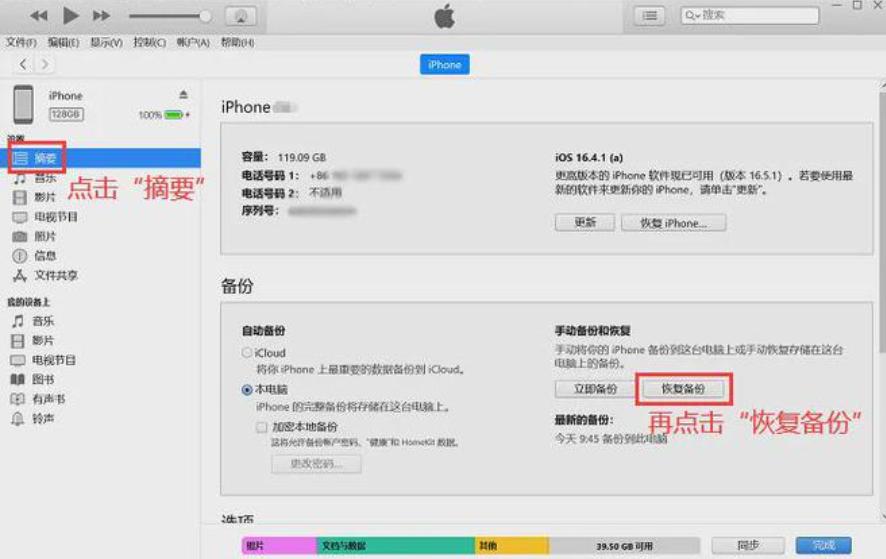Image resolution: width=886 pixels, height=559 pixels.
Task: Select 照片 in the sidebar
Action: 45,236
